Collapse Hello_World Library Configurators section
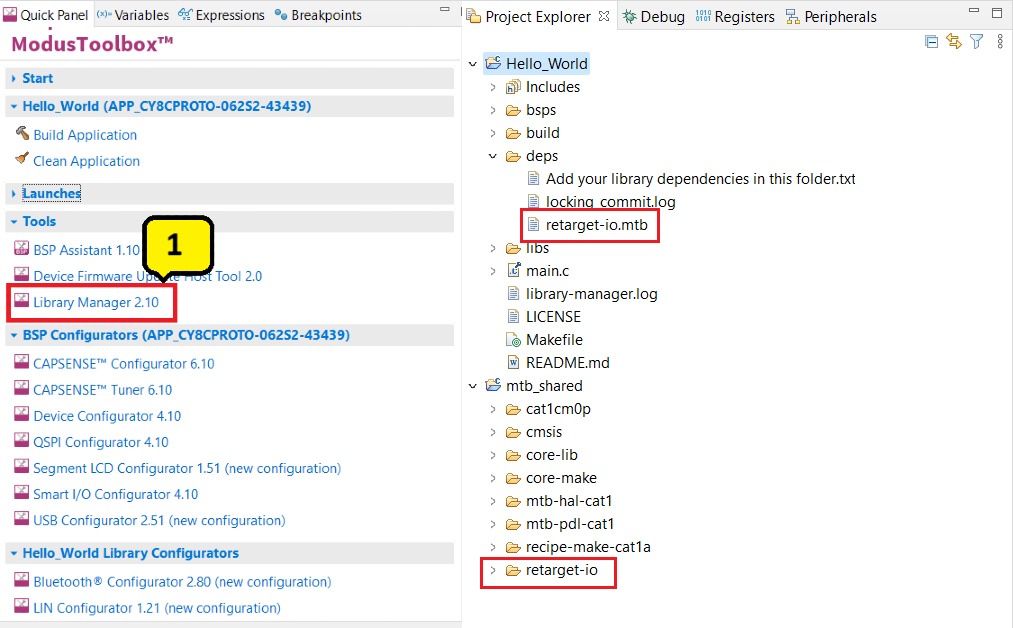 [14, 554]
